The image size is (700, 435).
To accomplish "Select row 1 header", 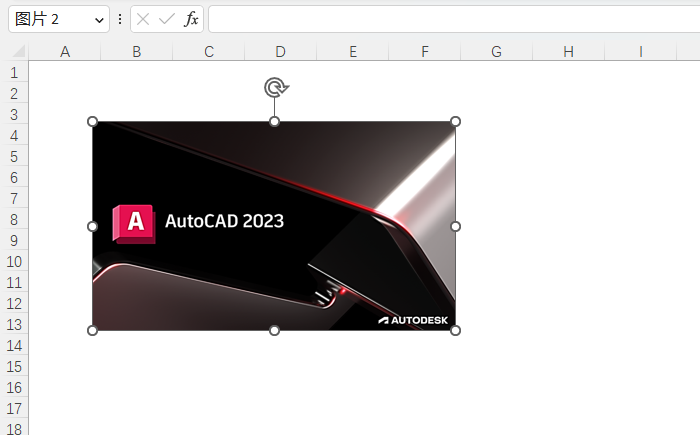I will [x=14, y=72].
